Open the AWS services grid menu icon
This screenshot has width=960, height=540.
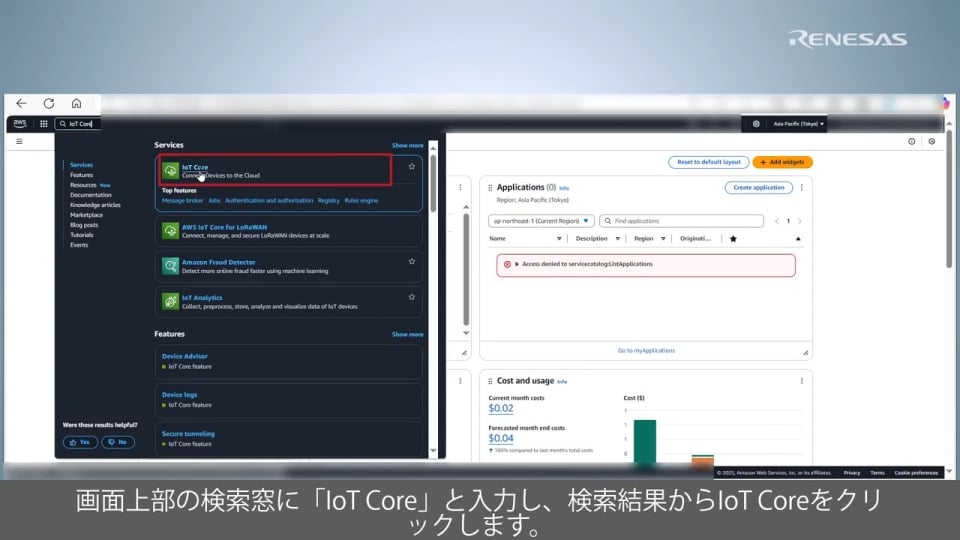pyautogui.click(x=43, y=124)
